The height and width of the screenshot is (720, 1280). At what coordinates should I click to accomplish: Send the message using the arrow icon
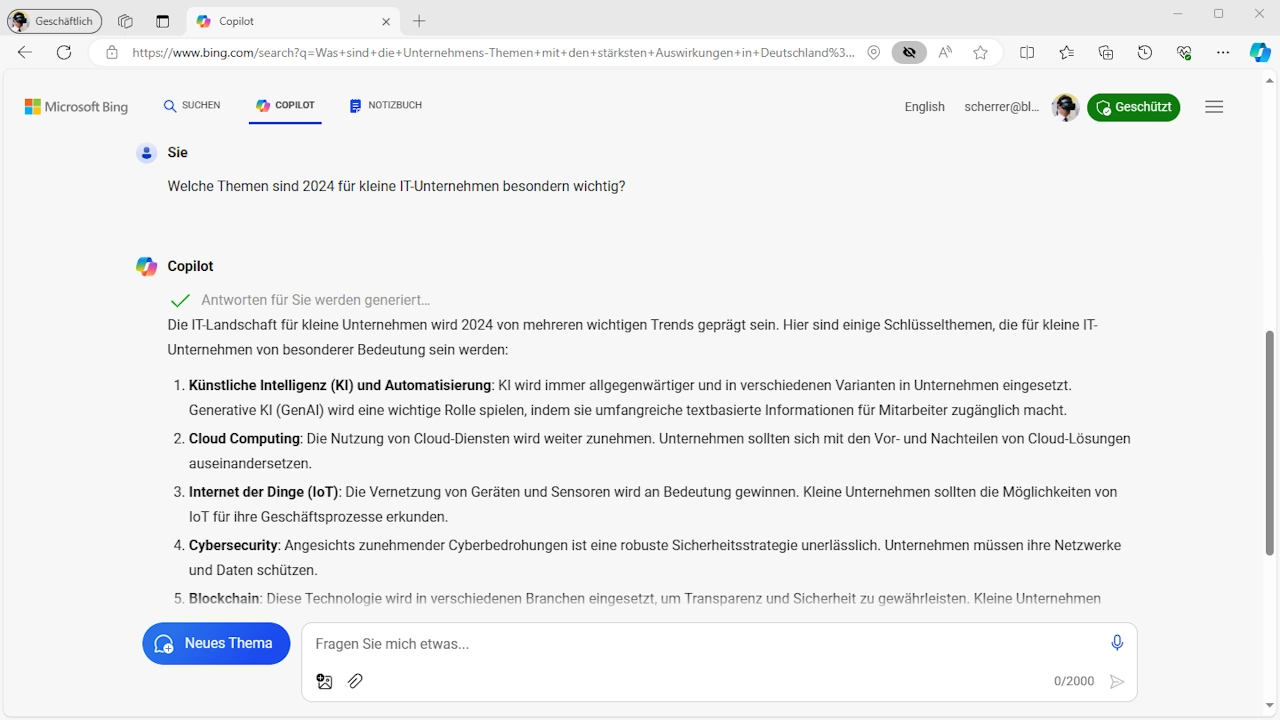coord(1117,681)
